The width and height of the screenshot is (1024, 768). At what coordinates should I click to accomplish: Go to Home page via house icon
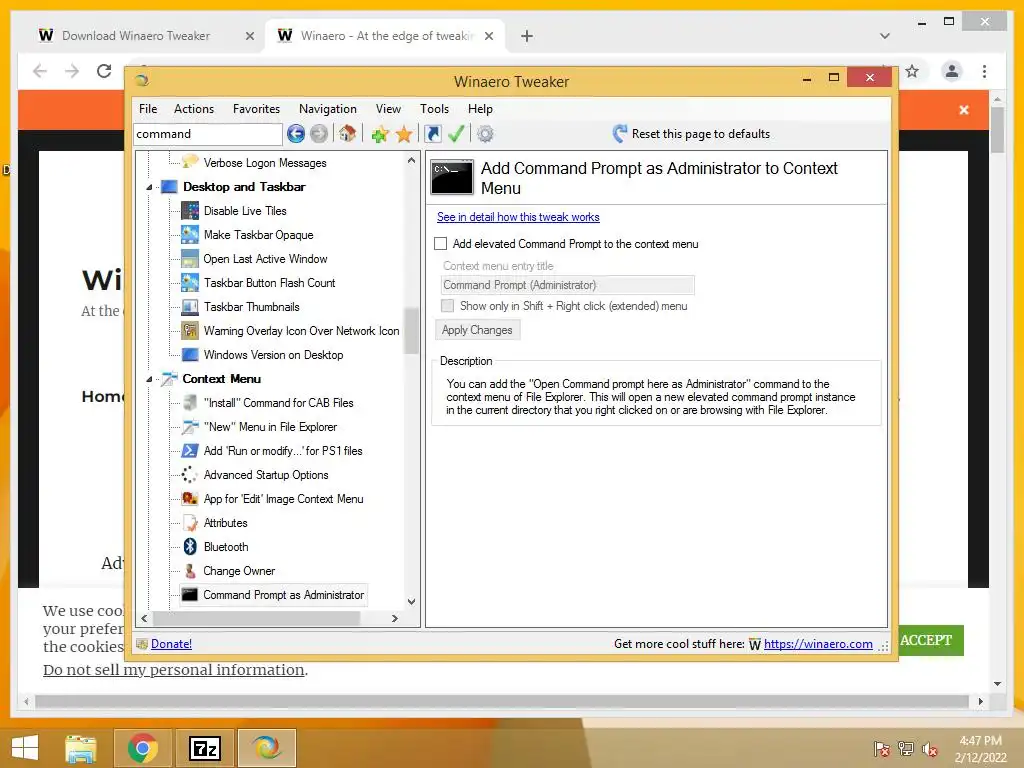point(347,134)
